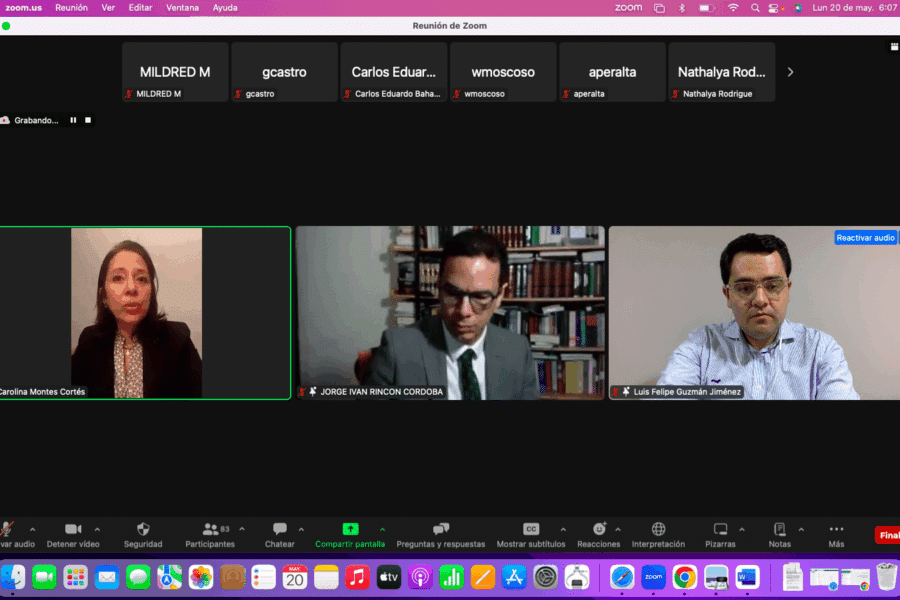Expand options arrow beside Participantes

point(242,529)
